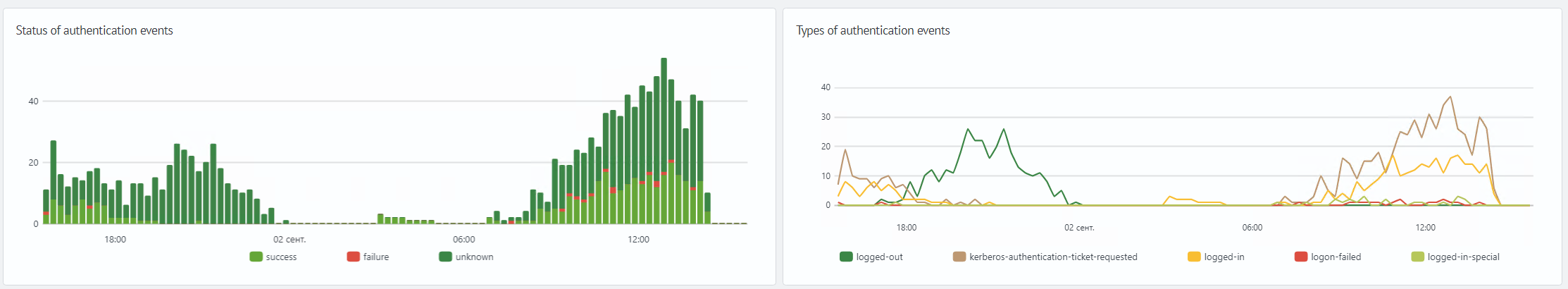
Task: Click the tallest bar in the status chart
Action: tap(664, 141)
